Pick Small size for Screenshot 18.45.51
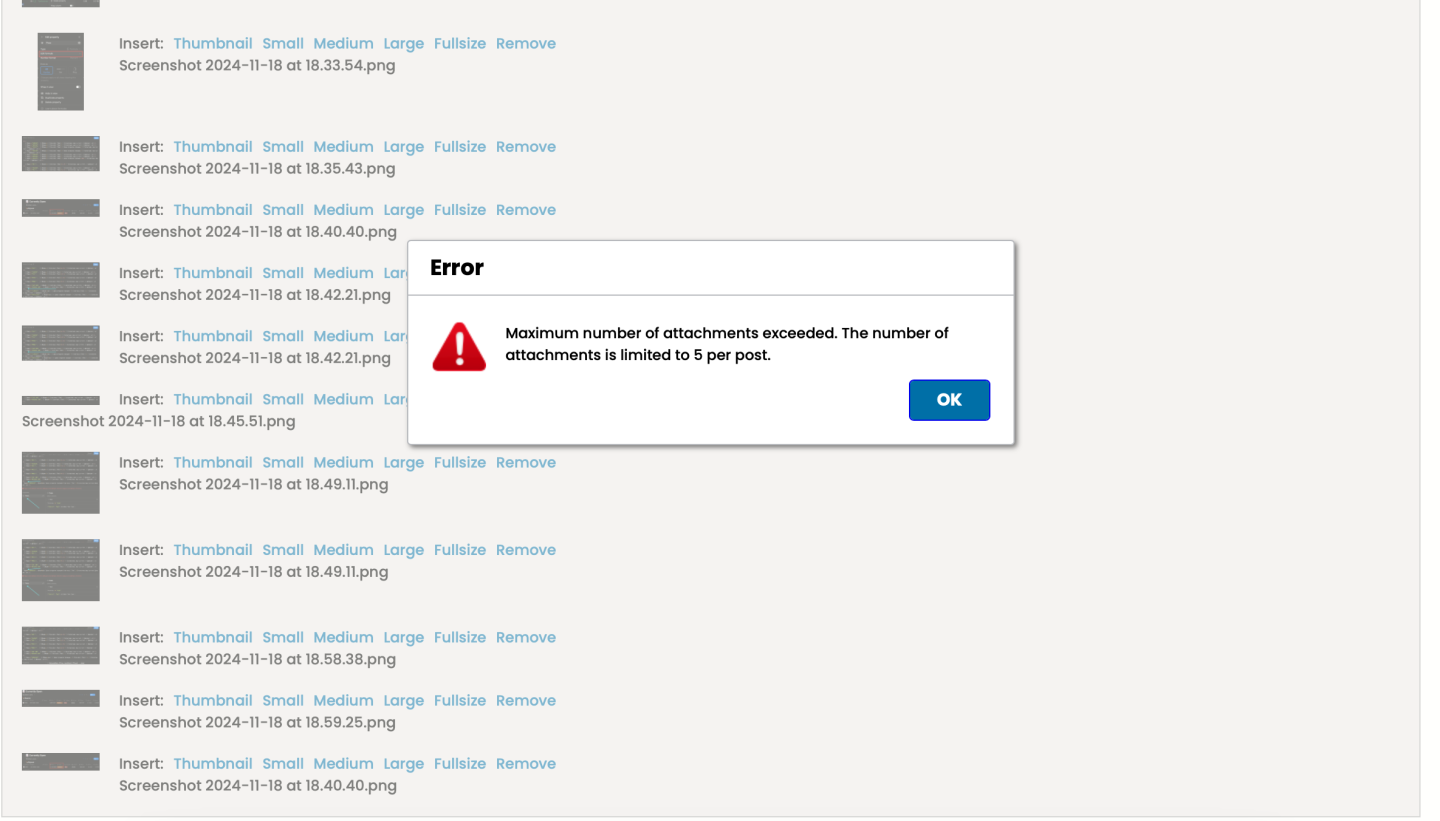This screenshot has height=821, width=1440. [283, 400]
